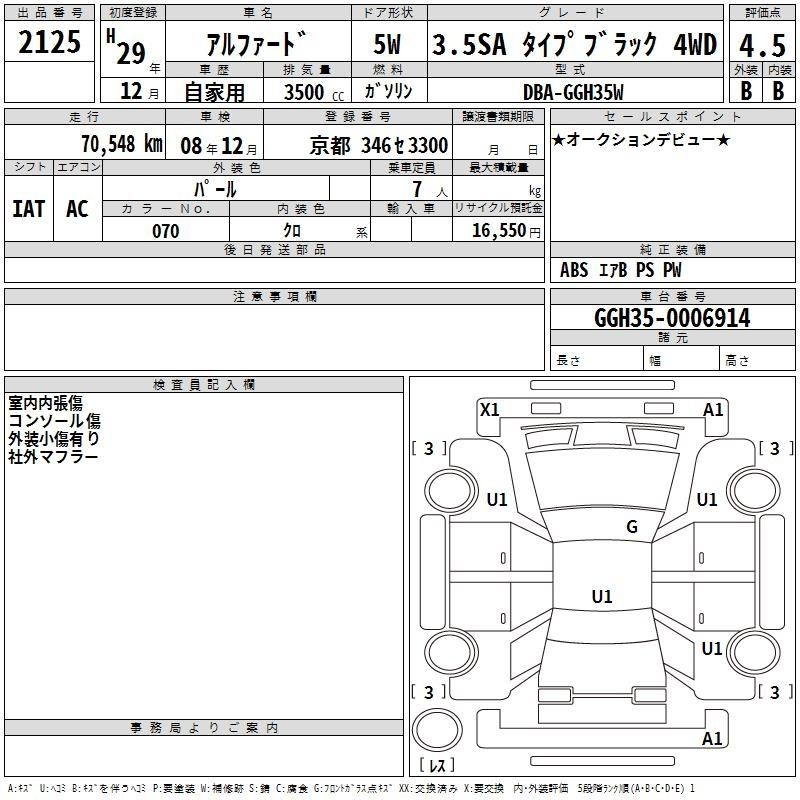This screenshot has width=800, height=800.
Task: Select the overall score 4.5
Action: [762, 45]
